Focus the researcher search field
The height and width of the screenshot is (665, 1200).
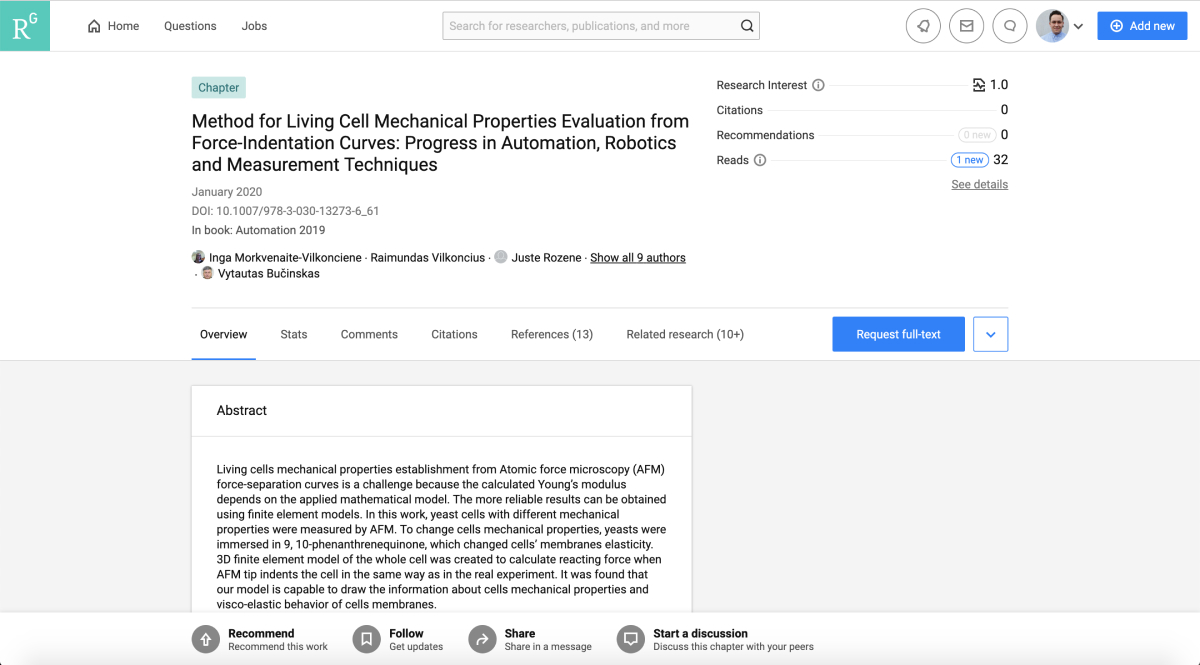pyautogui.click(x=590, y=26)
